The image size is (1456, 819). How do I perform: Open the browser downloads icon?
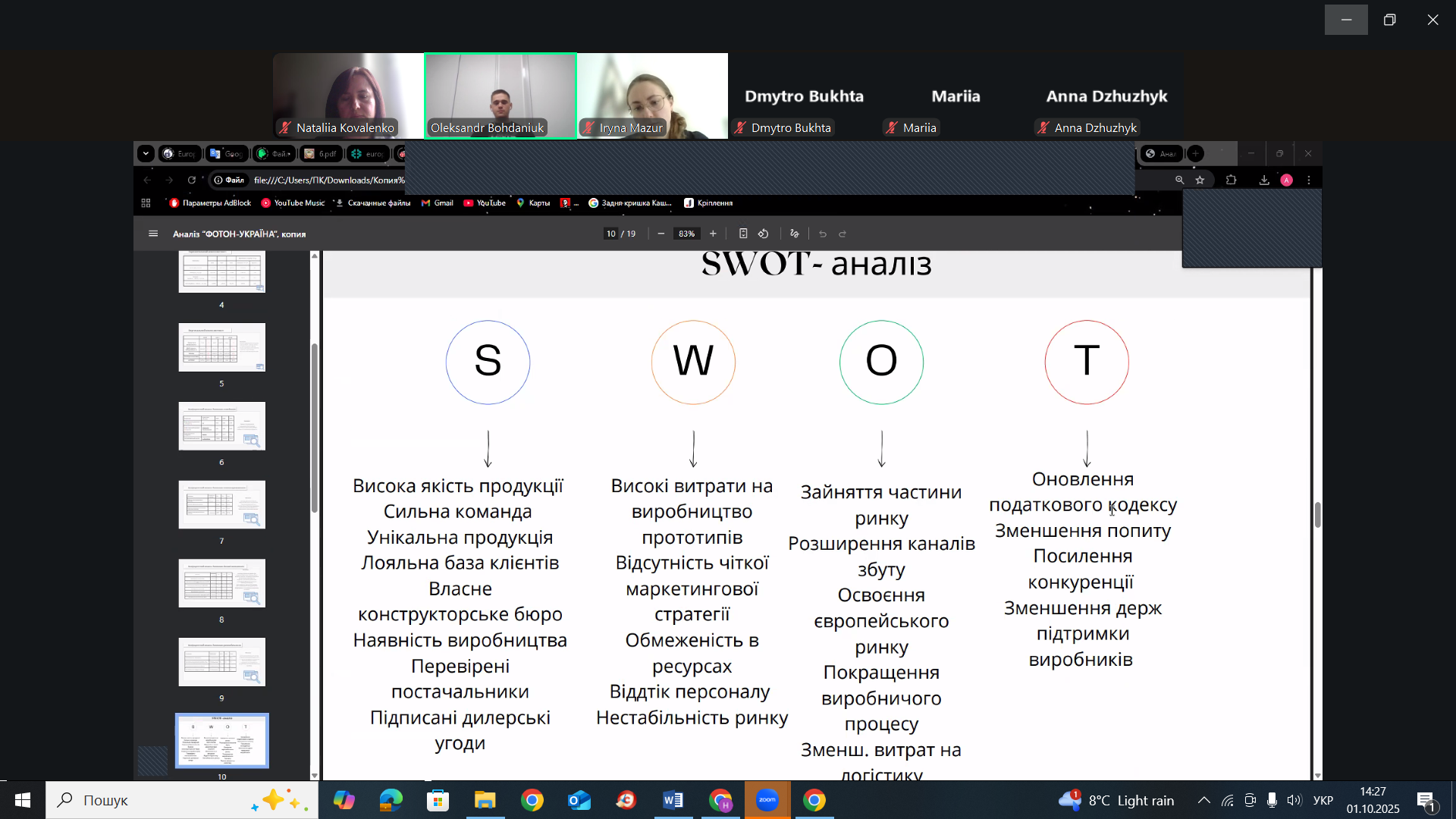click(x=1264, y=180)
